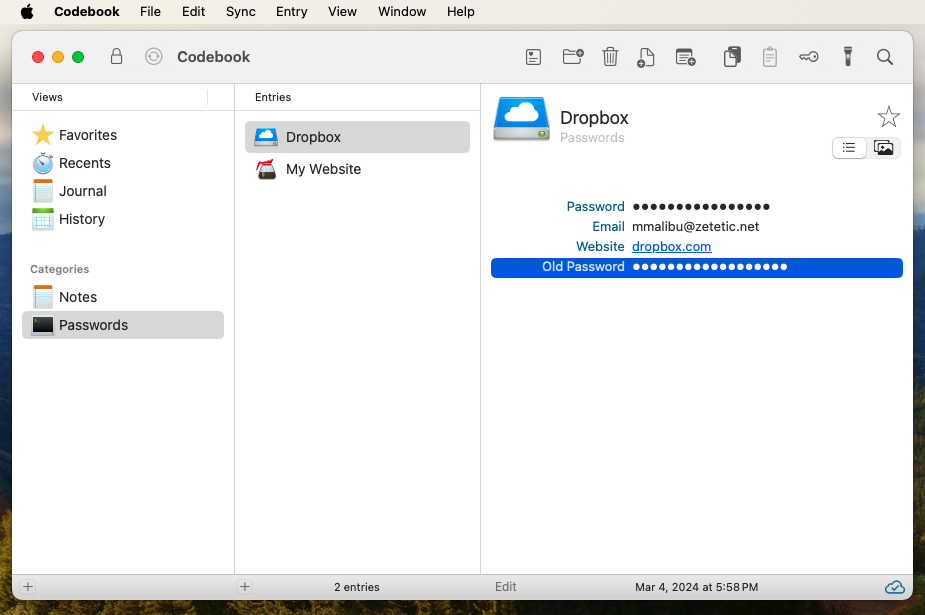This screenshot has height=615, width=925.
Task: Click the Entries column header
Action: pos(273,97)
